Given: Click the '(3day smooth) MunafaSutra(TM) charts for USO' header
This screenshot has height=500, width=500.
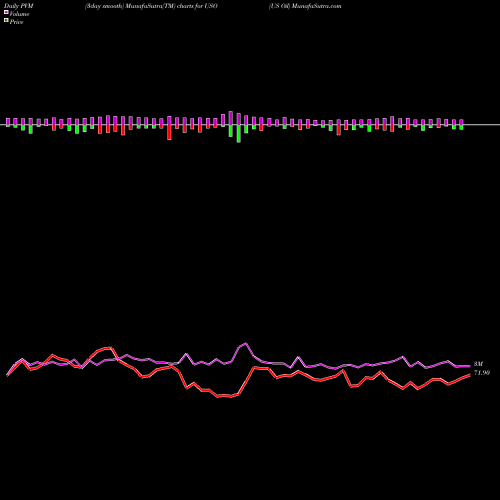Looking at the screenshot, I should point(151,6).
